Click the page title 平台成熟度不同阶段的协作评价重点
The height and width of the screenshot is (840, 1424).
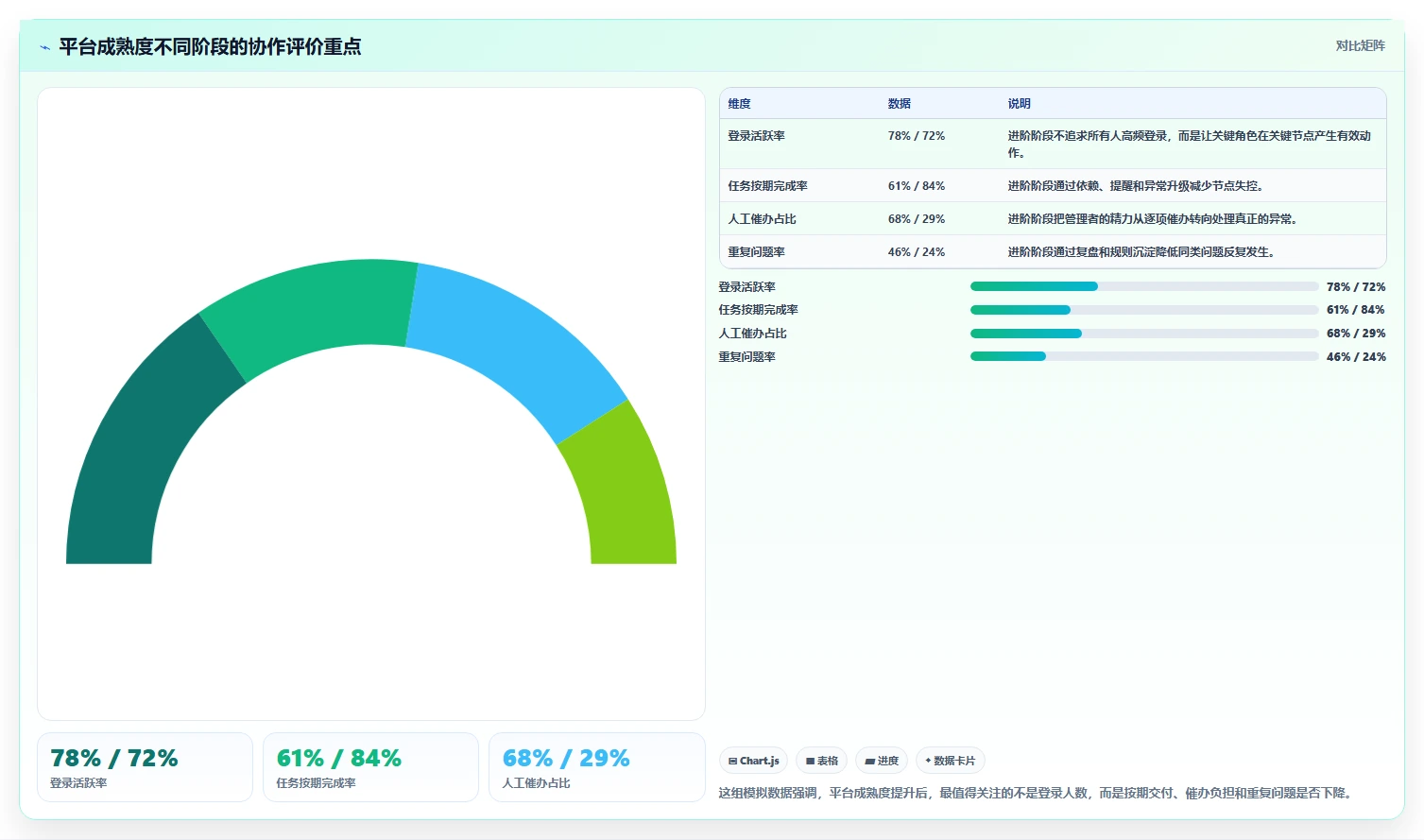(210, 47)
